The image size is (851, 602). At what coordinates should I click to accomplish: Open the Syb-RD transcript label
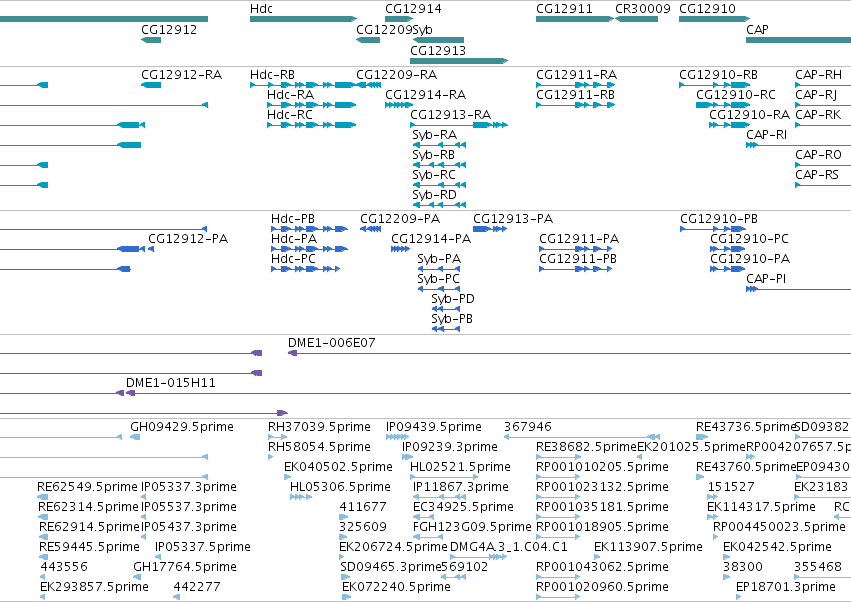click(434, 195)
